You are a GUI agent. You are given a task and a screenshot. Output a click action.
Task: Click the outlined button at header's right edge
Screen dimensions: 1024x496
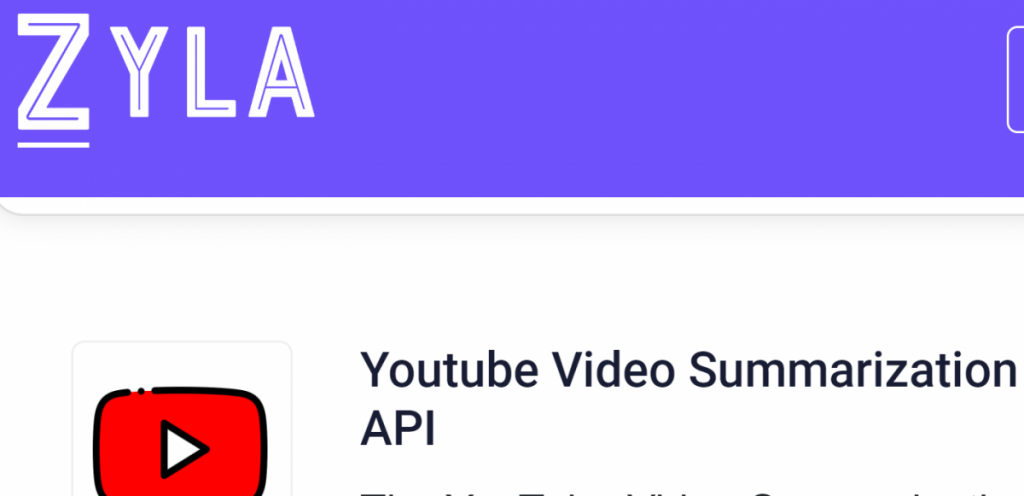(x=1016, y=80)
